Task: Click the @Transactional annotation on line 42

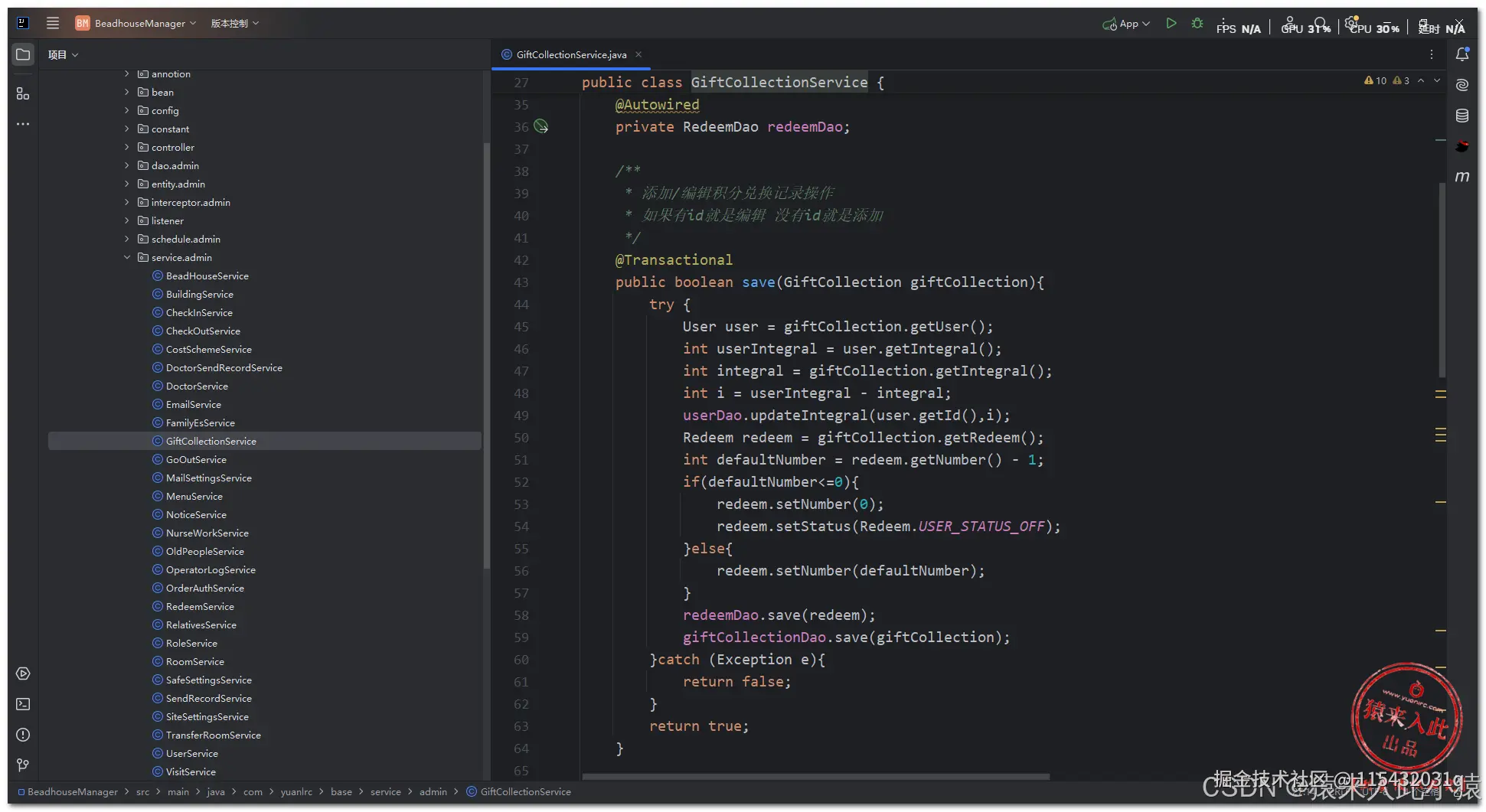Action: coord(674,260)
